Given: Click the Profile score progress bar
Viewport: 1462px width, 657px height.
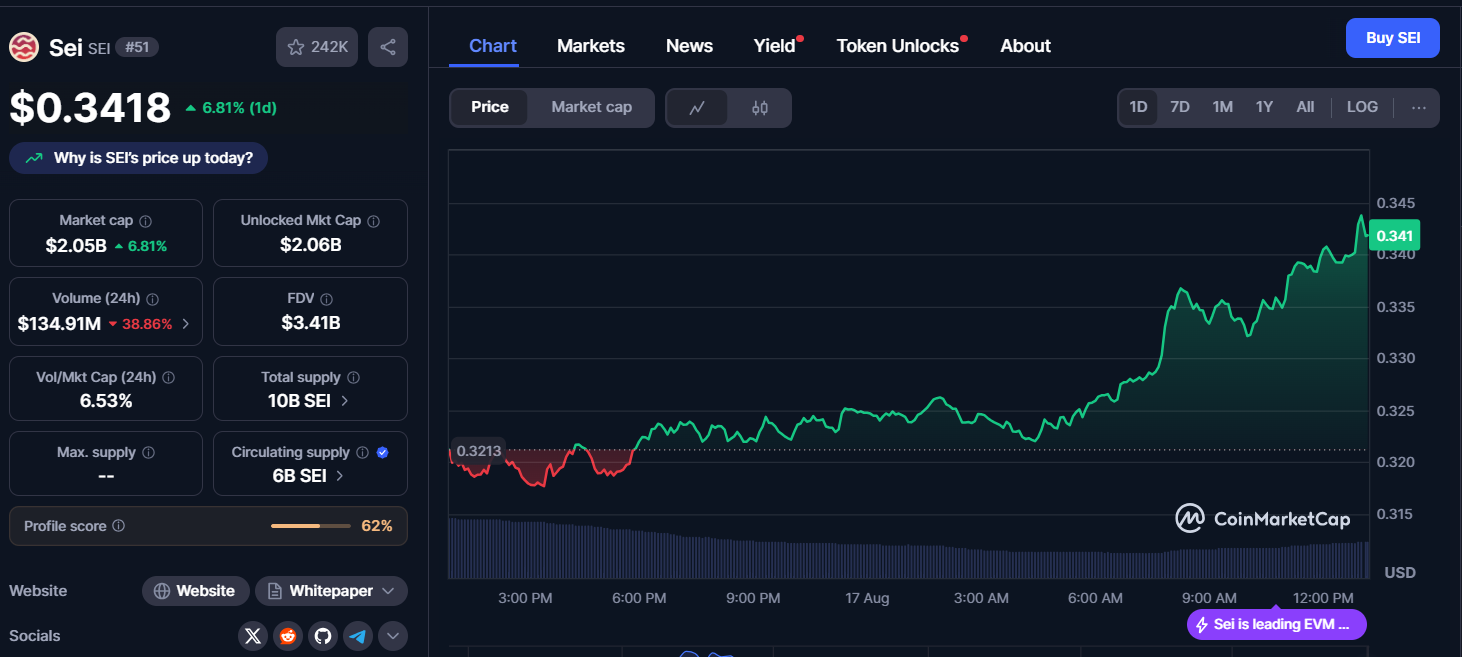Looking at the screenshot, I should pos(311,526).
